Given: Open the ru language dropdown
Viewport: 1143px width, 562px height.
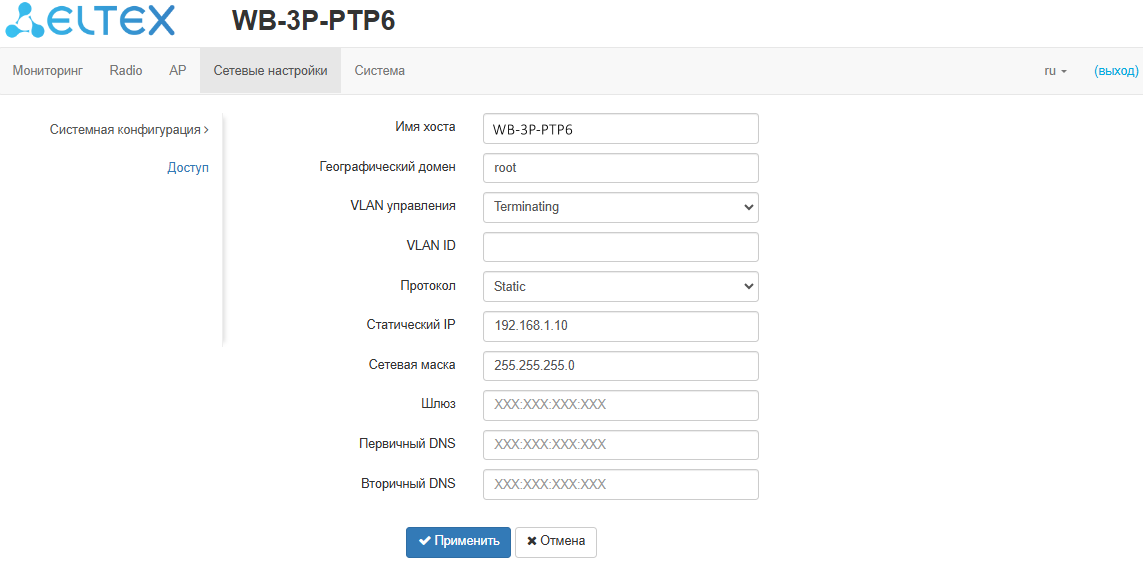Looking at the screenshot, I should pyautogui.click(x=1055, y=71).
